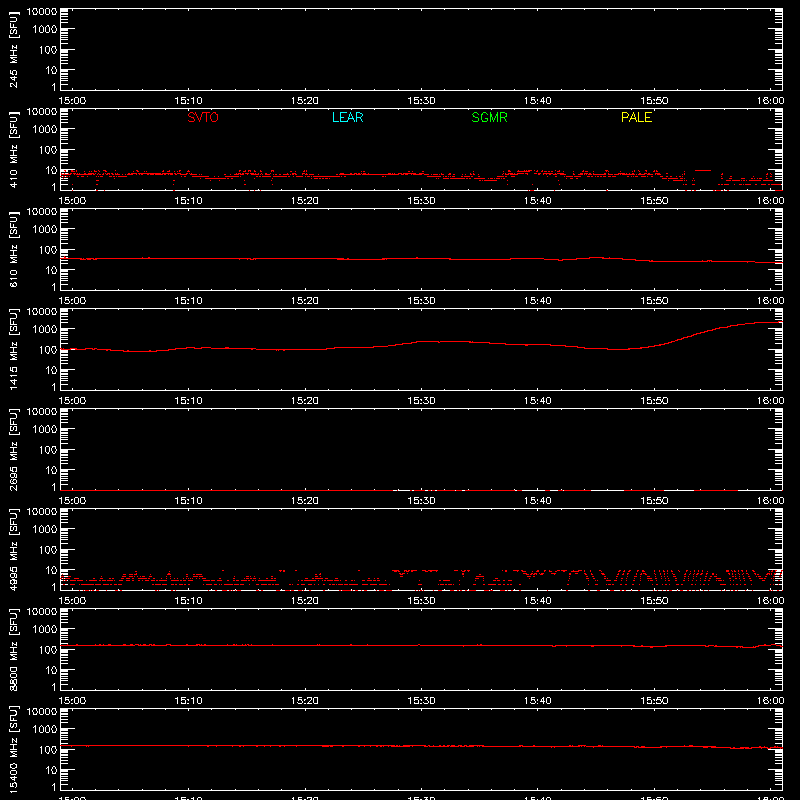This screenshot has width=800, height=800.
Task: Click the cyan LEAR station label
Action: pos(347,117)
